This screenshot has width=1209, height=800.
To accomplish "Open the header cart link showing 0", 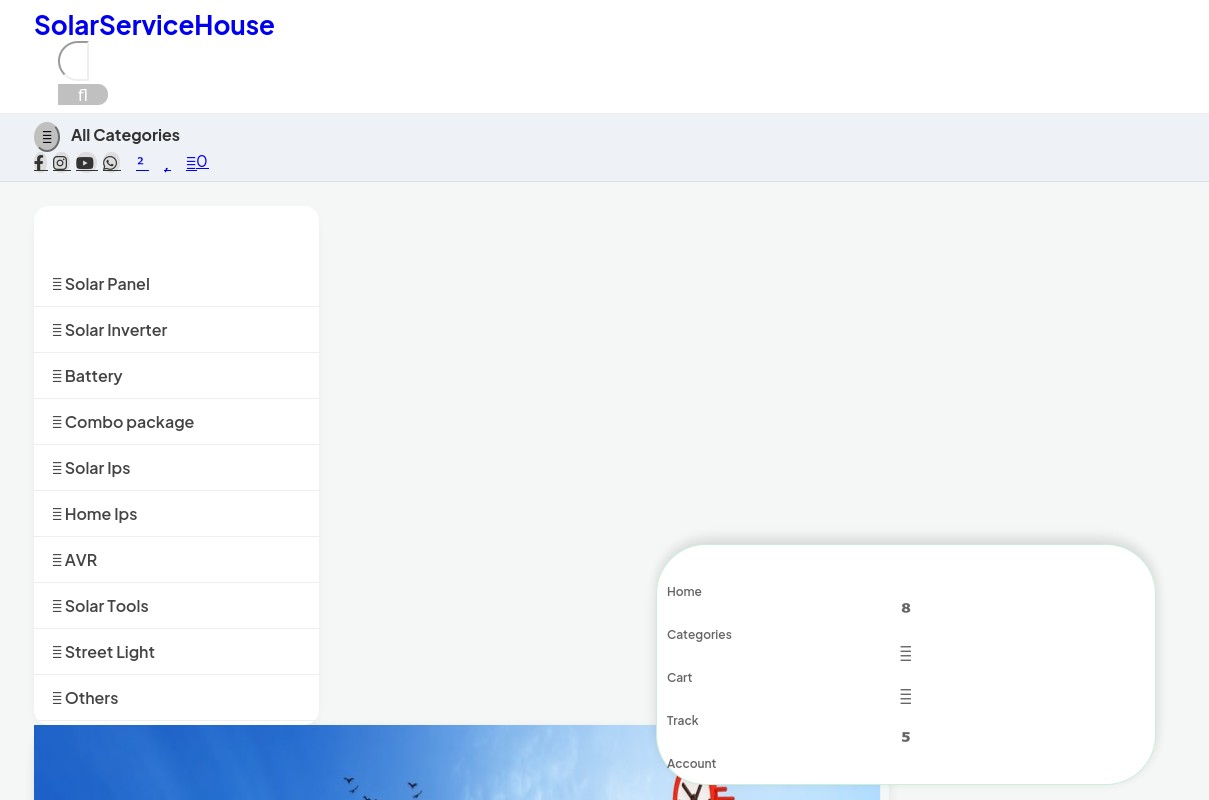I will (197, 162).
